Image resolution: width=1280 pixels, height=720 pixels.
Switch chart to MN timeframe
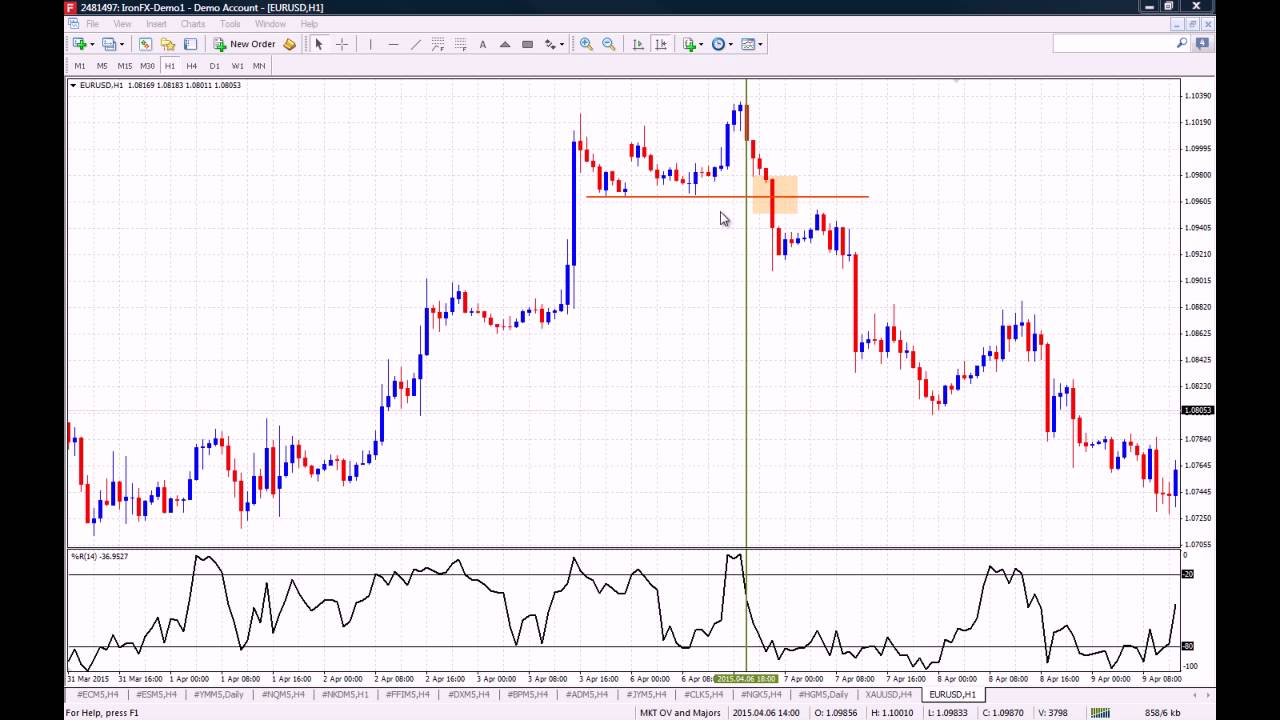click(259, 66)
